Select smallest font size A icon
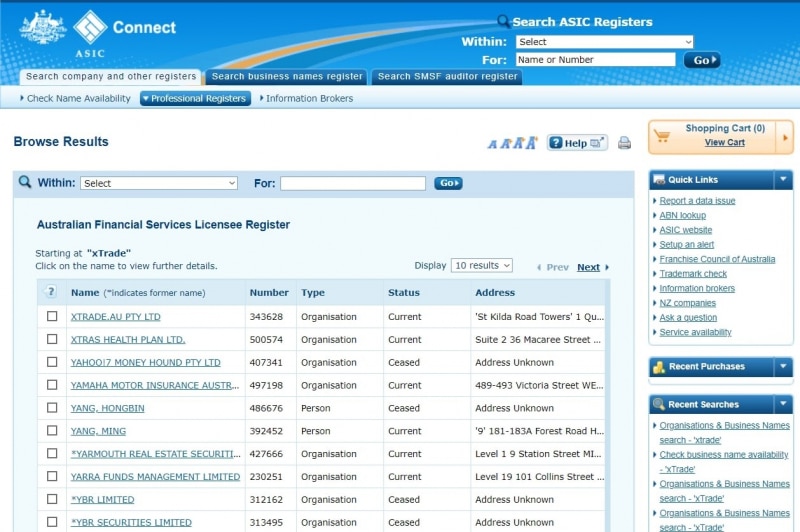 [x=492, y=144]
